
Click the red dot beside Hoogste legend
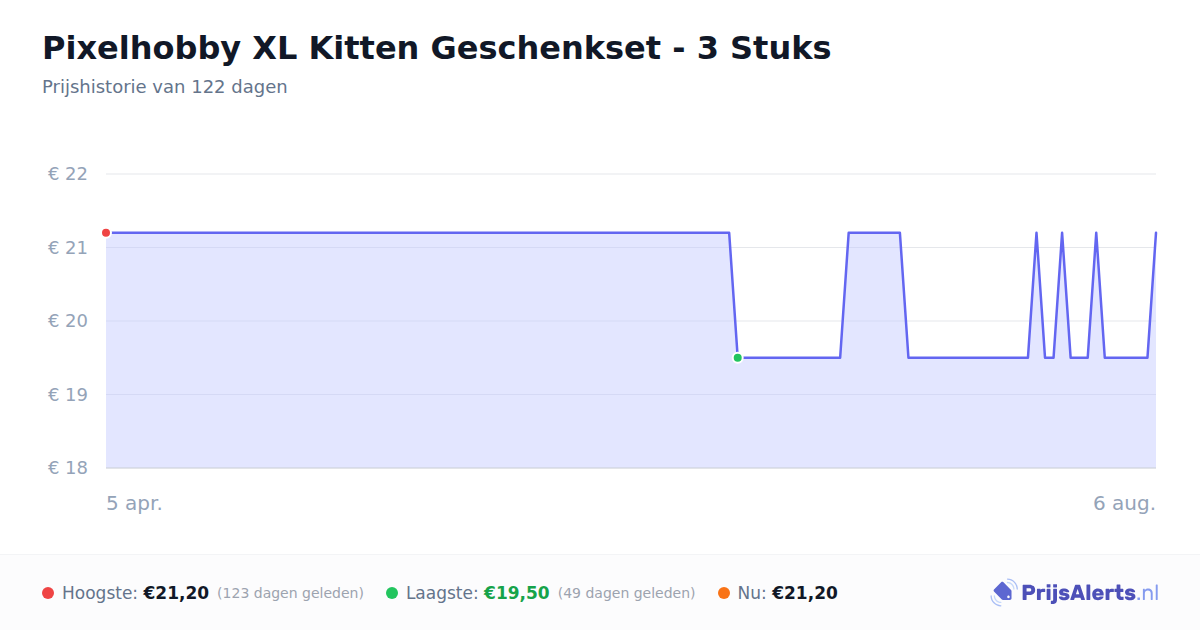point(48,593)
